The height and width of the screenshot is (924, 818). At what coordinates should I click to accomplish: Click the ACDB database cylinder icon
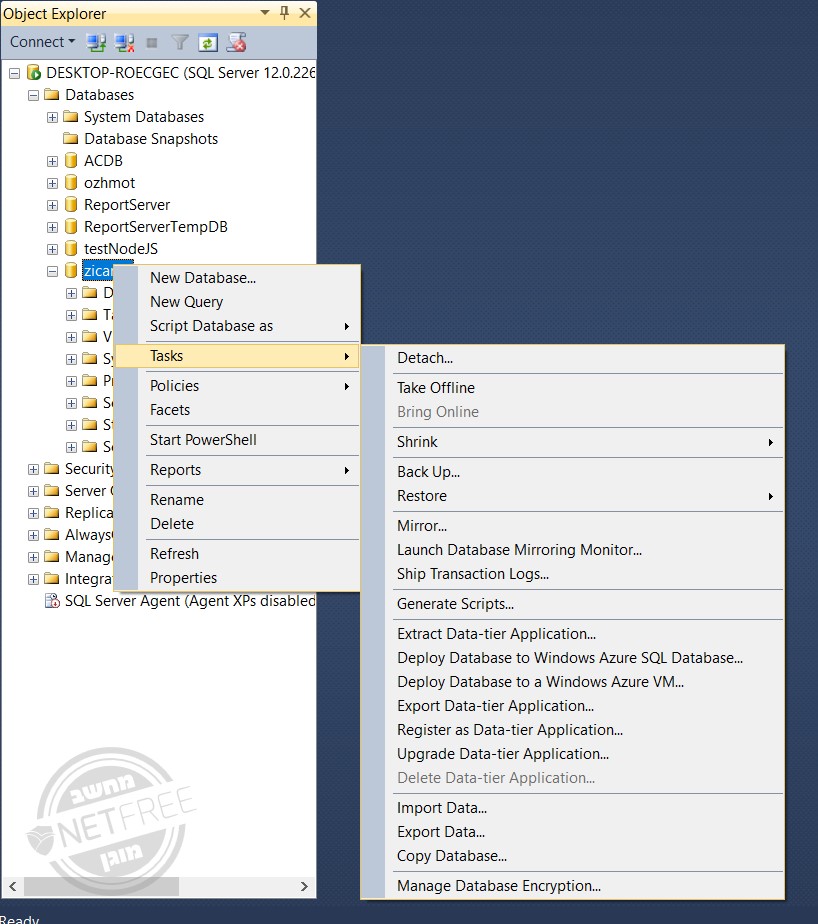(x=71, y=160)
